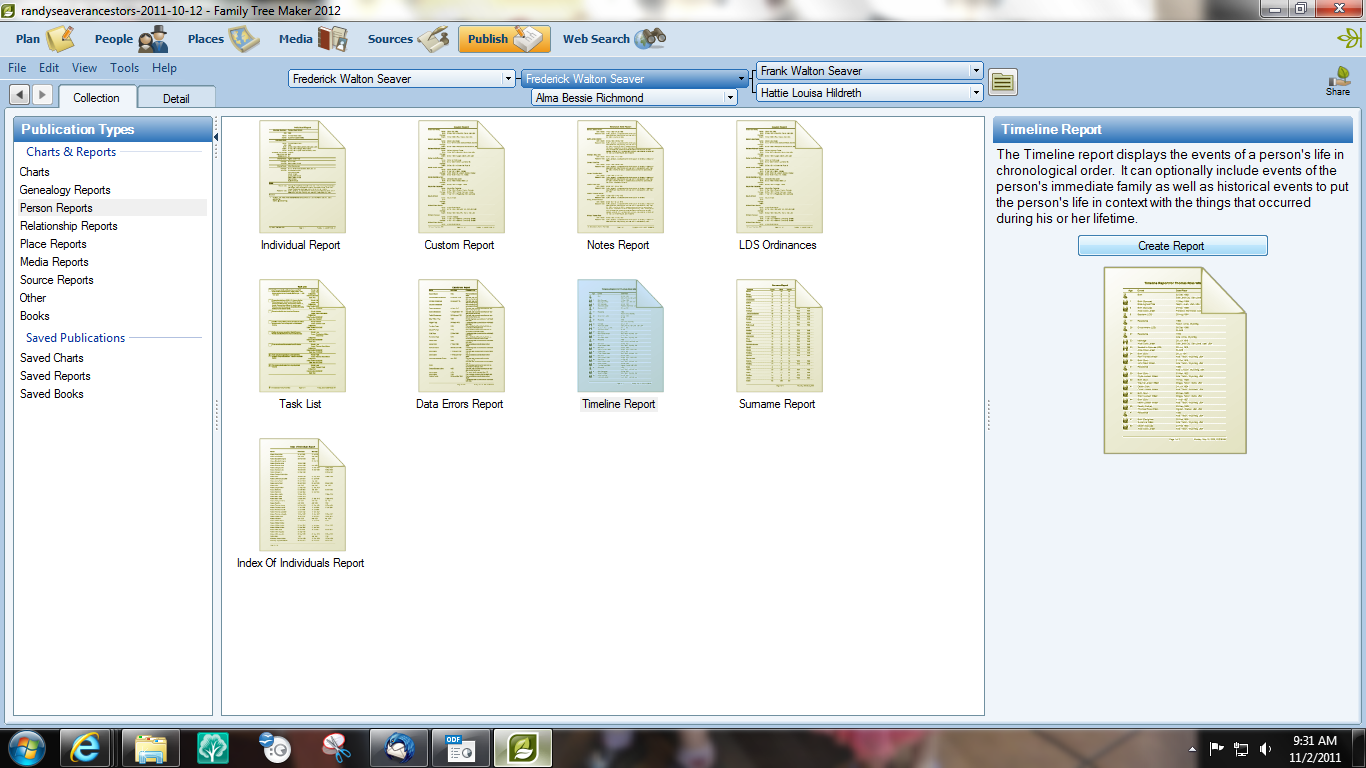Open Windows Explorer folder from the taskbar
Screen dimensions: 1366x768
pos(151,748)
